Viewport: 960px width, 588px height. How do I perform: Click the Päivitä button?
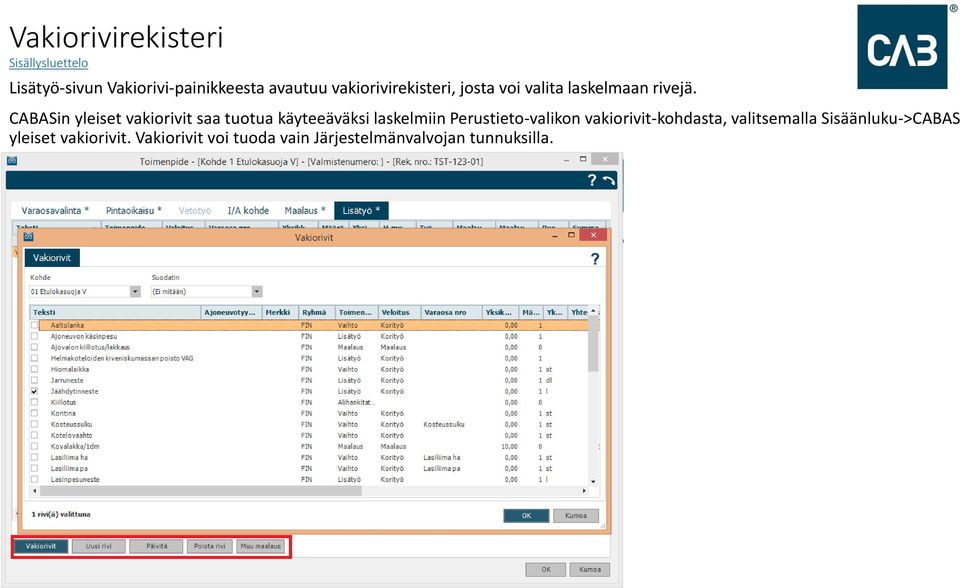click(x=157, y=546)
